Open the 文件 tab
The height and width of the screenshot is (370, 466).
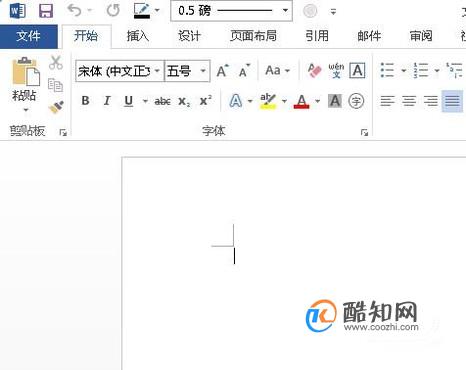click(x=29, y=36)
